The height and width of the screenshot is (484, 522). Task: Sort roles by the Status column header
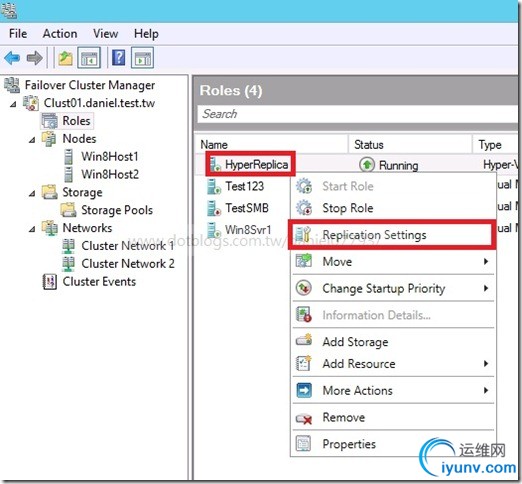coord(410,145)
